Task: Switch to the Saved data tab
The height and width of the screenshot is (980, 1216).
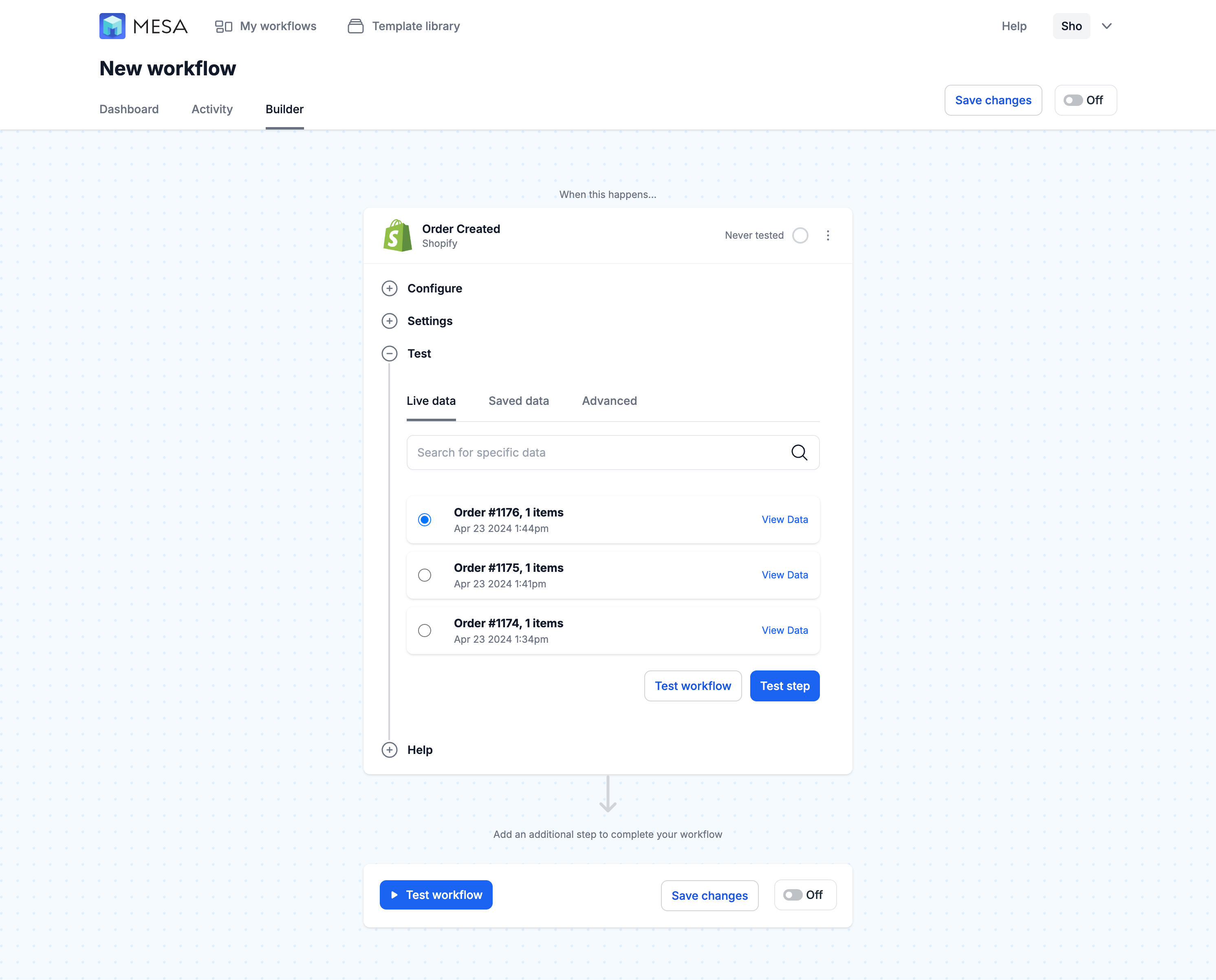Action: (518, 401)
